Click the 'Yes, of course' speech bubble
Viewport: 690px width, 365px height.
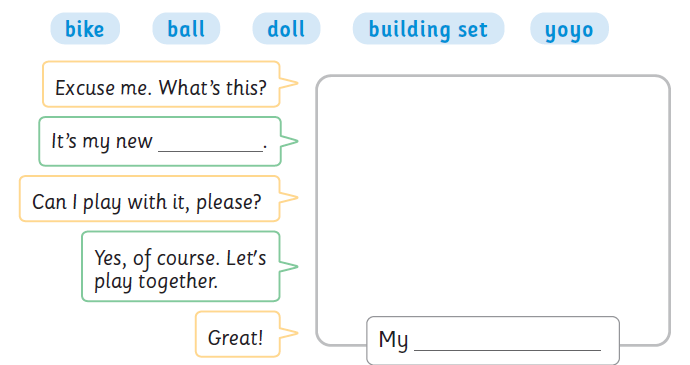pos(180,266)
